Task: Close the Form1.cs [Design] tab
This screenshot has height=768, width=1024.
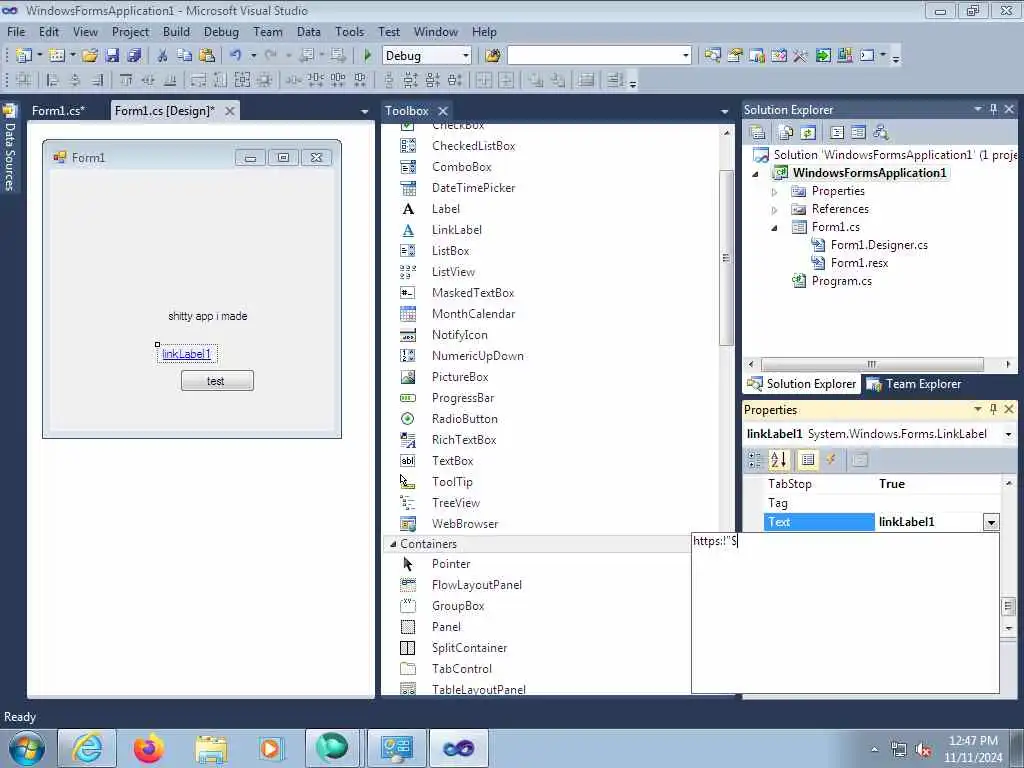Action: [x=230, y=111]
